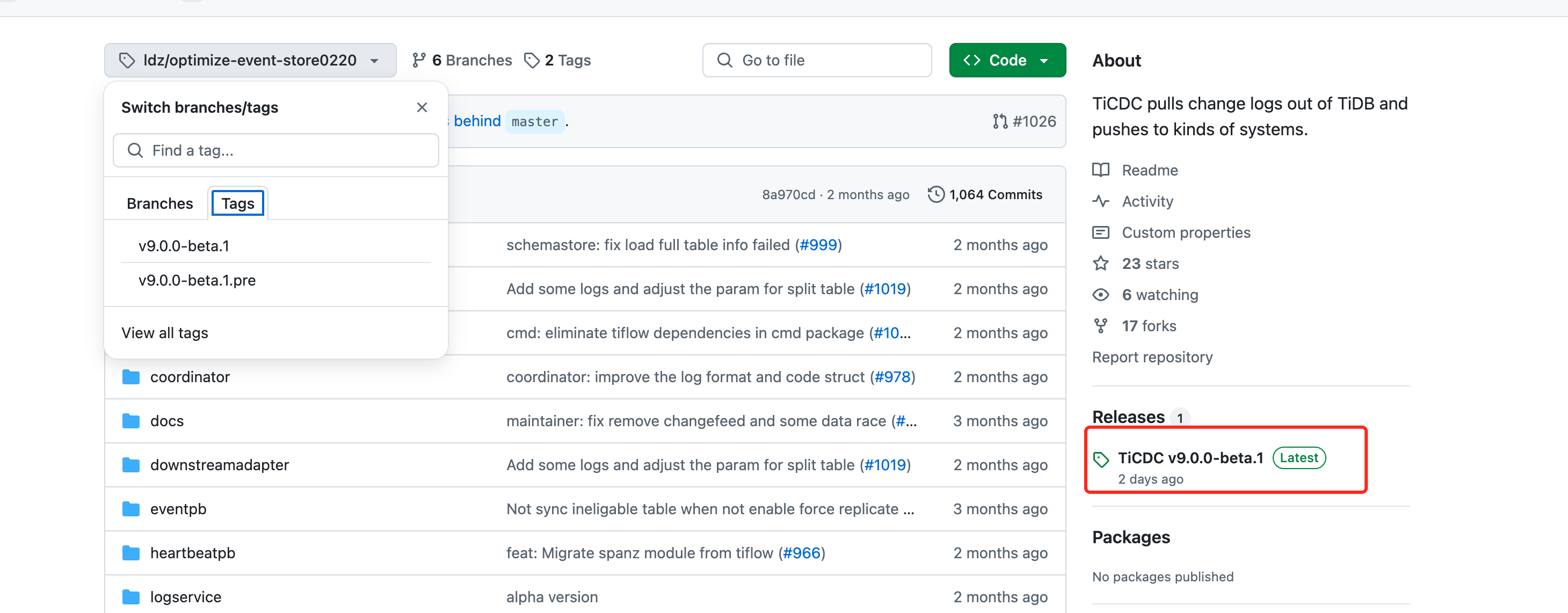This screenshot has width=1568, height=613.
Task: Open the 2 Tags link
Action: coord(557,60)
